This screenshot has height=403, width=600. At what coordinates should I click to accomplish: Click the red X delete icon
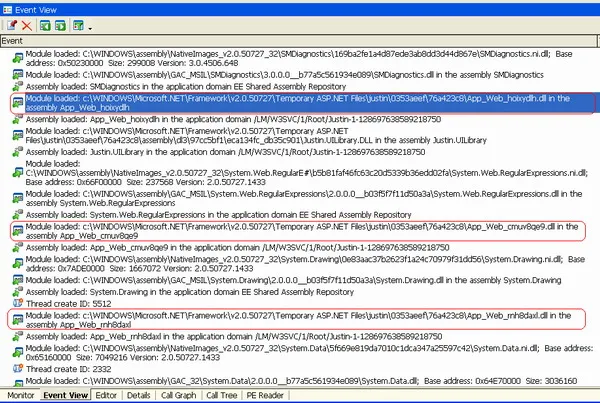point(27,26)
